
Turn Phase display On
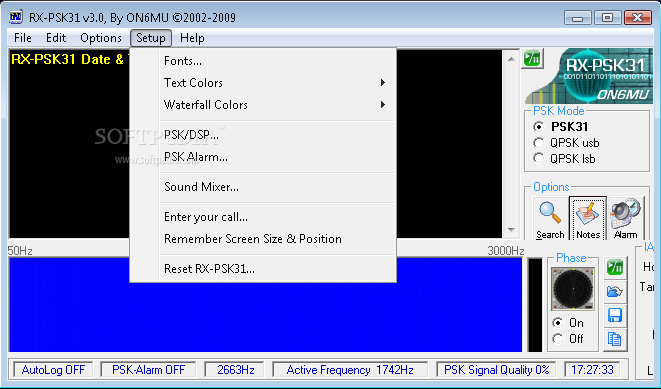click(x=557, y=323)
